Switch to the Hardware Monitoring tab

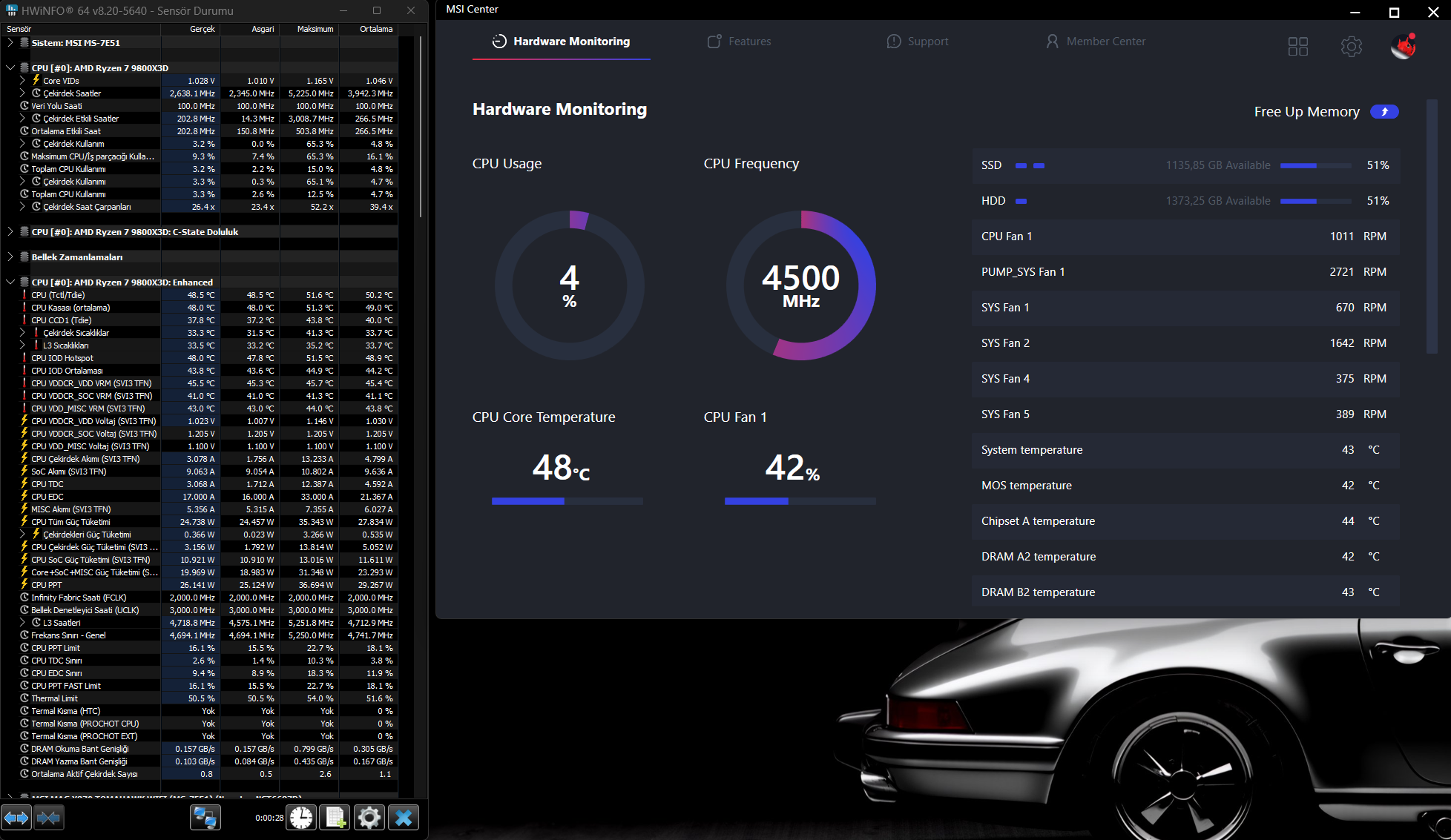click(x=562, y=42)
